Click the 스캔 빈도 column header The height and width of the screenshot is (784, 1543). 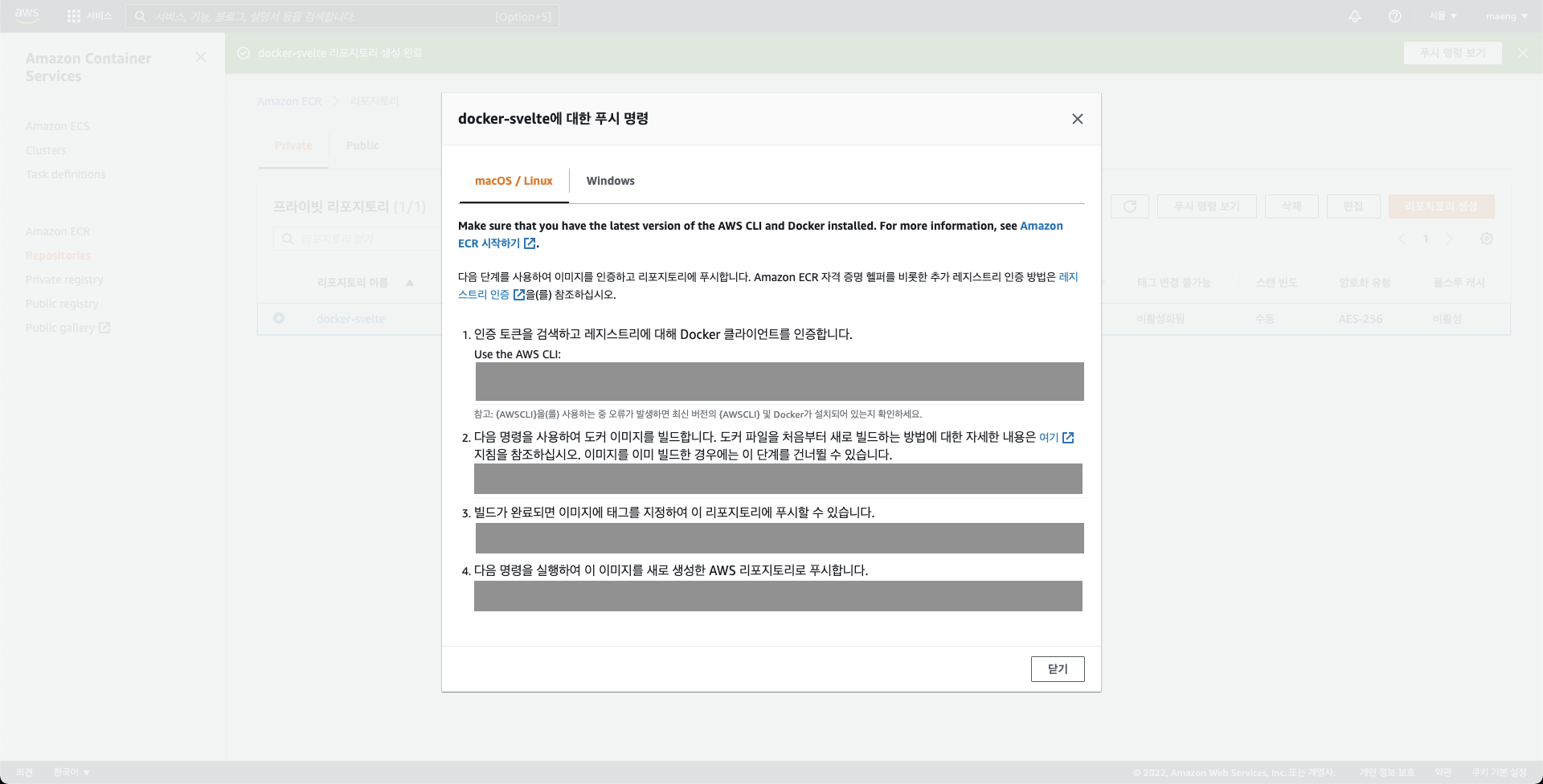click(x=1277, y=283)
